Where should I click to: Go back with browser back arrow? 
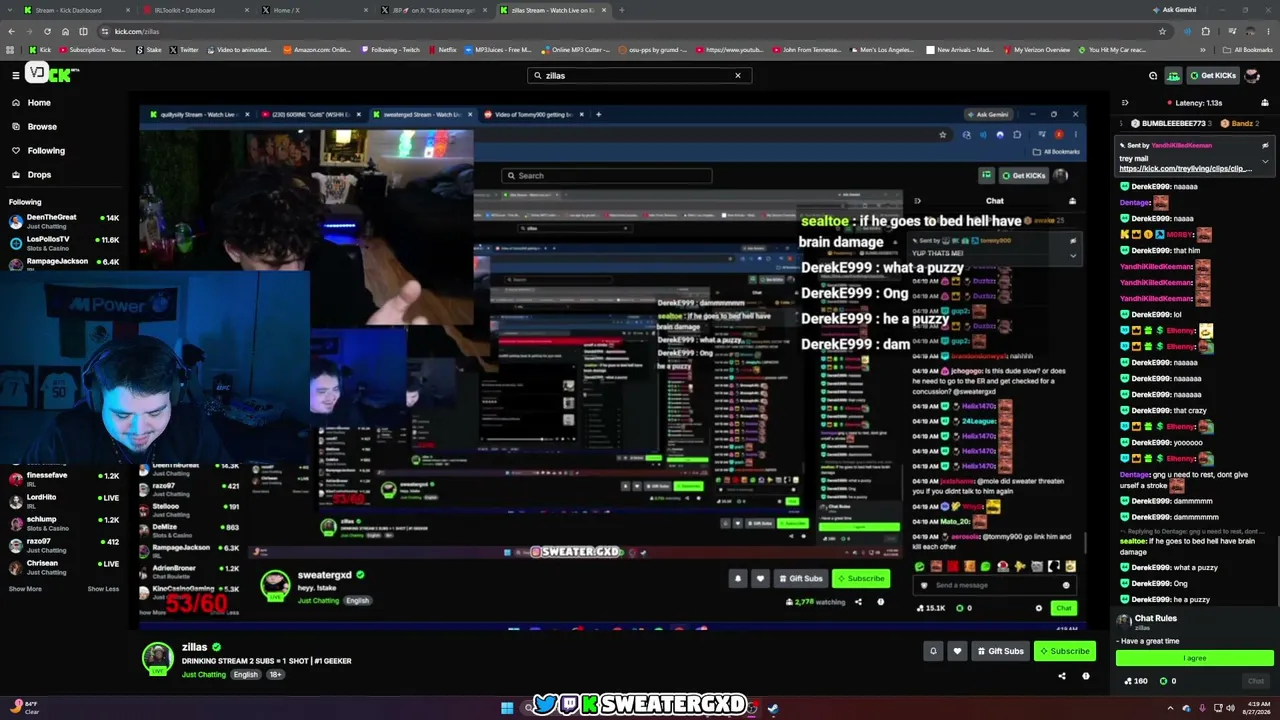coord(11,31)
